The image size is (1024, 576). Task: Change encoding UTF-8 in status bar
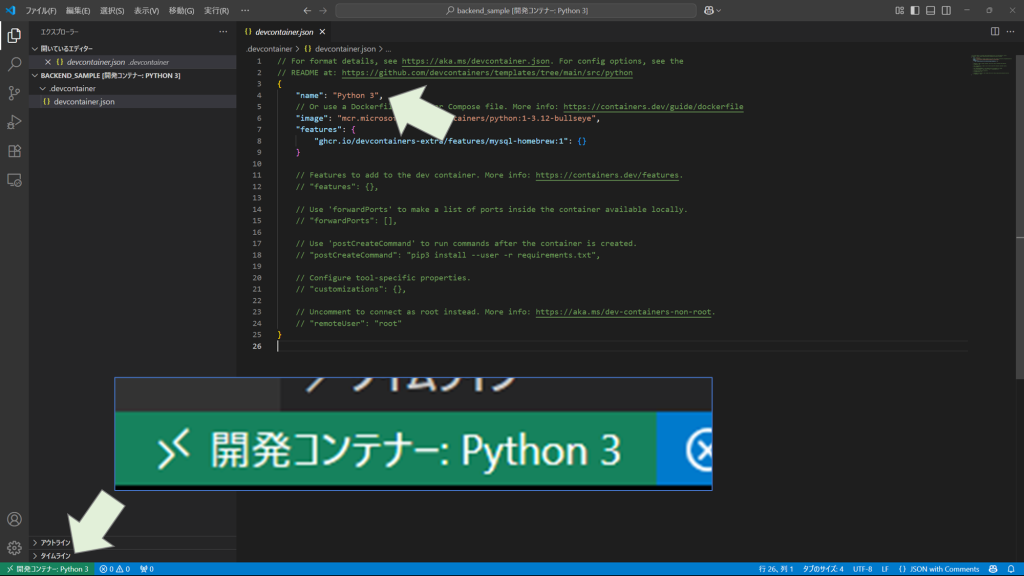(x=863, y=569)
